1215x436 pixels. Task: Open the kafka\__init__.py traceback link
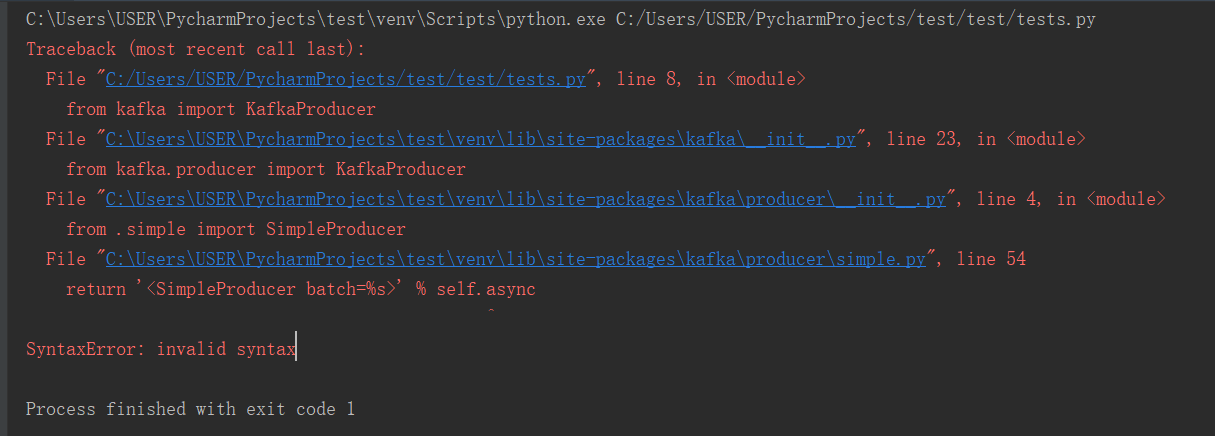(x=481, y=139)
